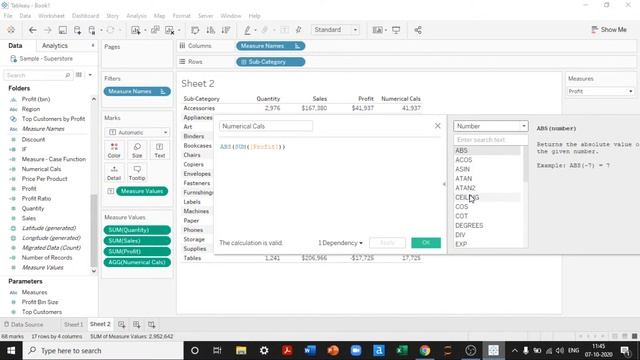The image size is (640, 360).
Task: Click the Size button in Marks card
Action: point(137,151)
